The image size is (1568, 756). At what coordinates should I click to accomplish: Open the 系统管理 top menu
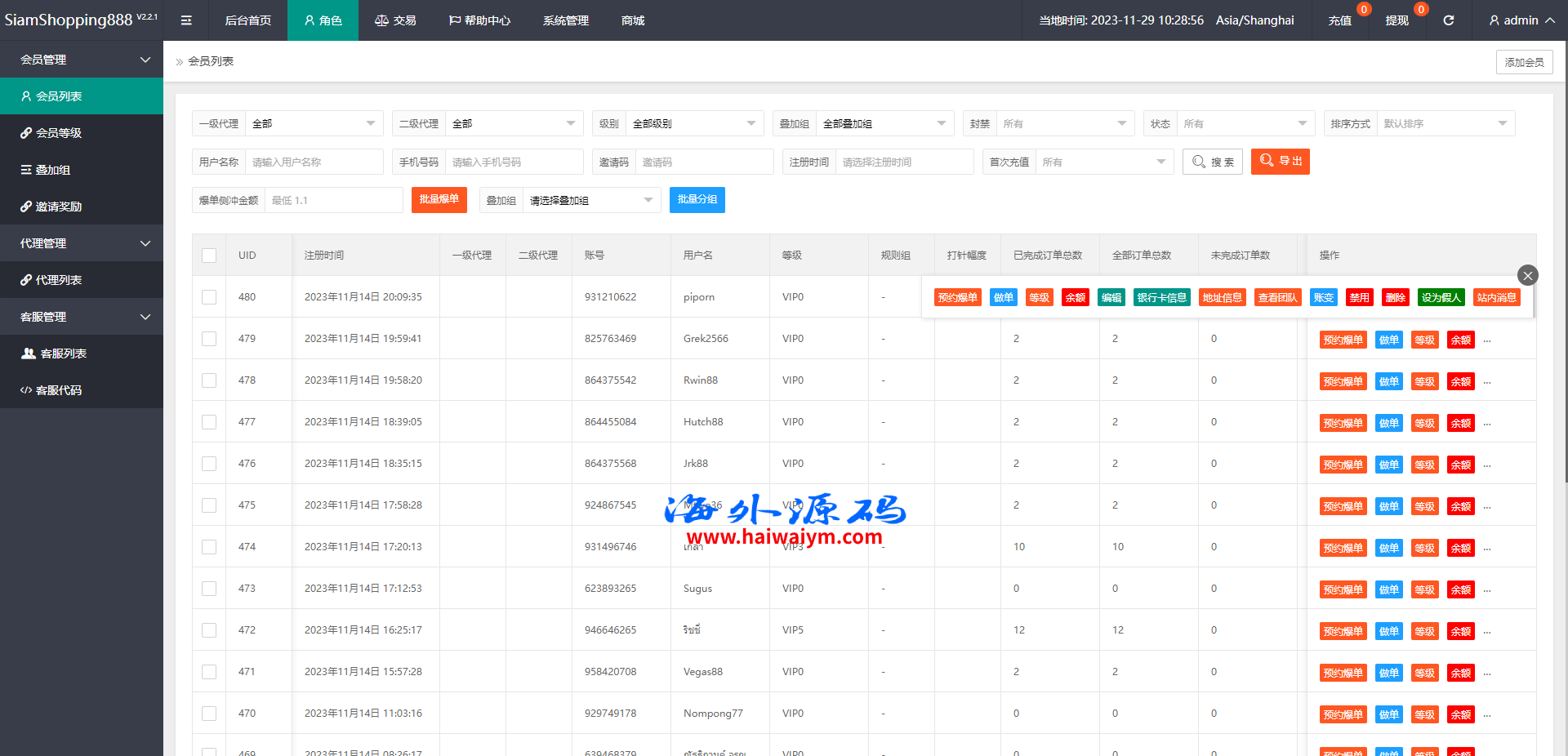[x=565, y=20]
